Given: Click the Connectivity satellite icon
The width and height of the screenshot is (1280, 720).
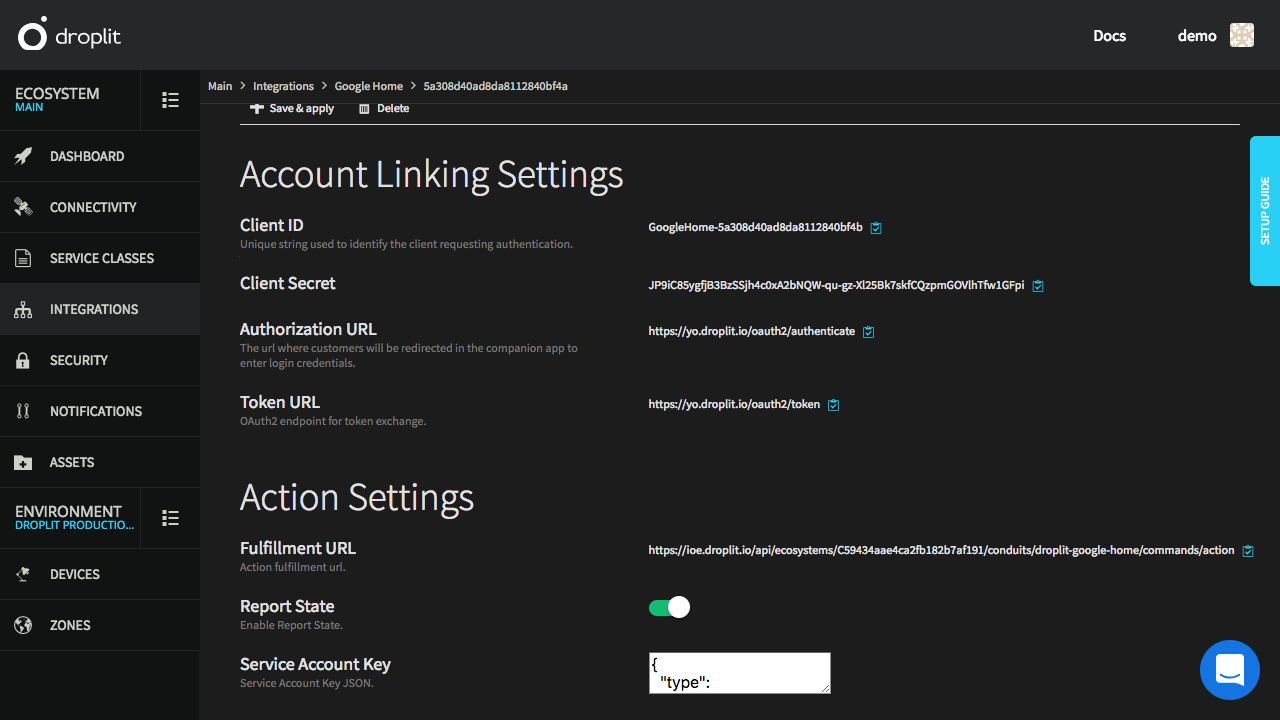Looking at the screenshot, I should (23, 207).
